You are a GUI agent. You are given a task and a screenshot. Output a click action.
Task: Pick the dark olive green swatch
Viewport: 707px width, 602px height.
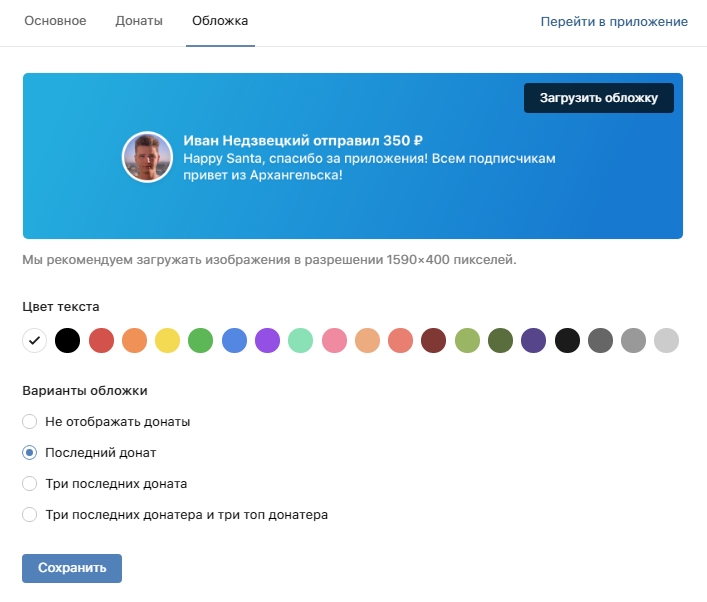point(500,340)
